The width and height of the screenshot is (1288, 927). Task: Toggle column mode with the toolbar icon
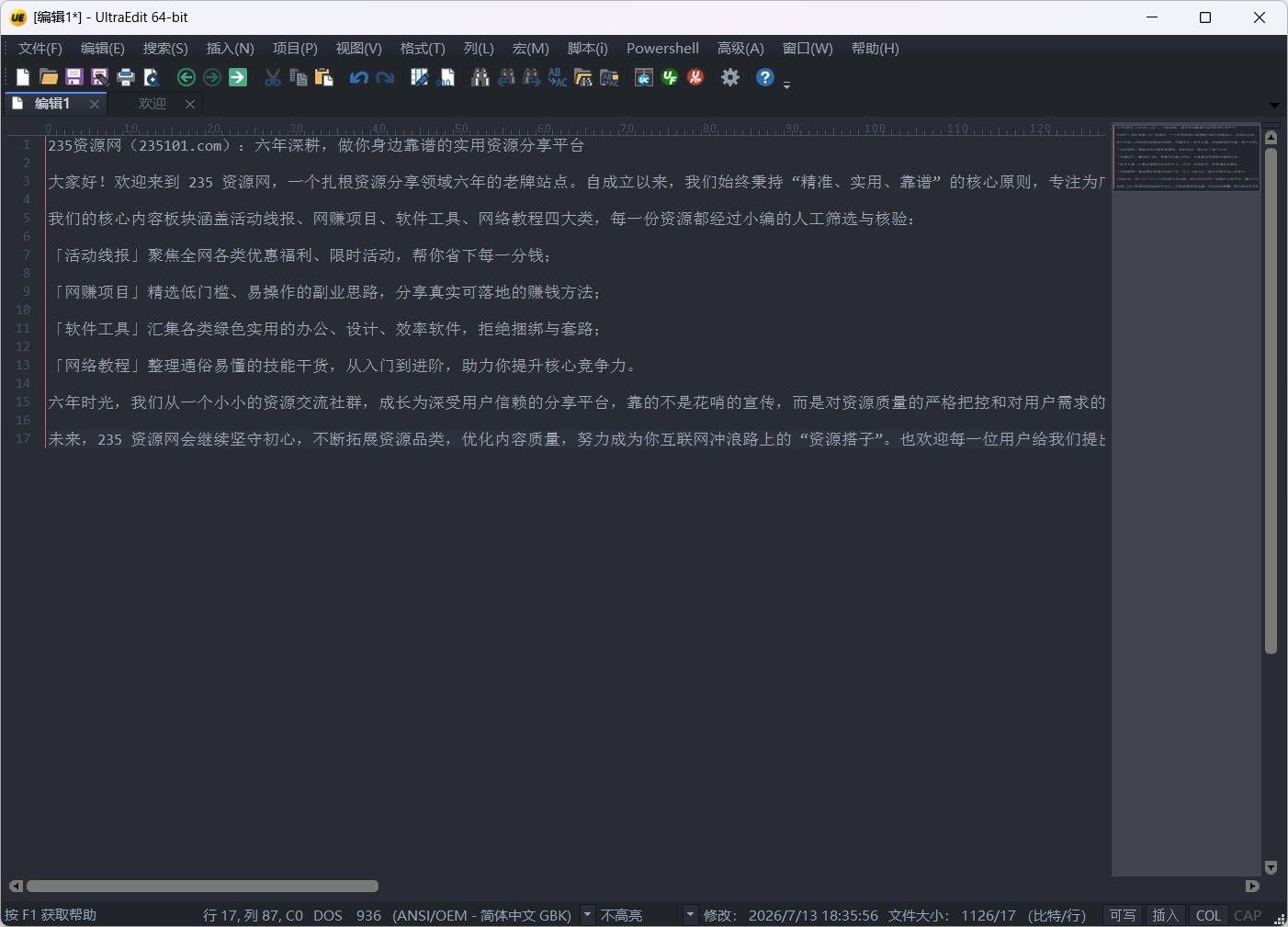[420, 78]
